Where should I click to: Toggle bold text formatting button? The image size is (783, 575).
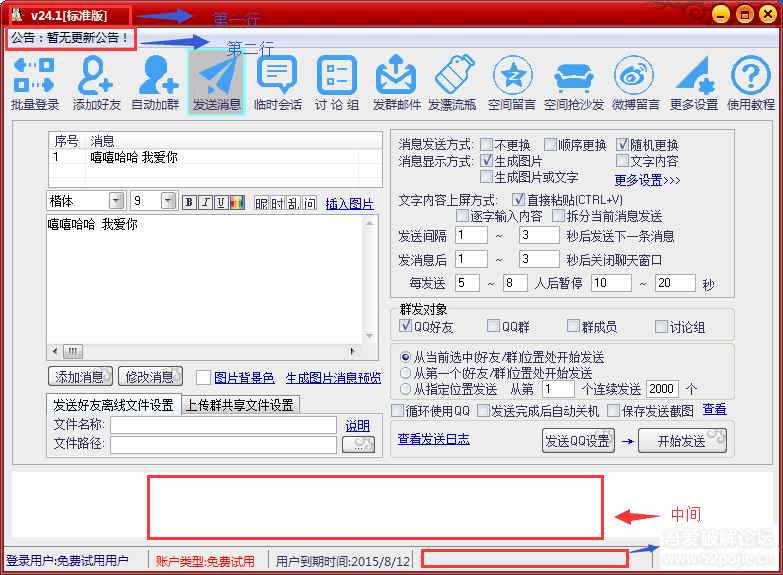pyautogui.click(x=189, y=203)
